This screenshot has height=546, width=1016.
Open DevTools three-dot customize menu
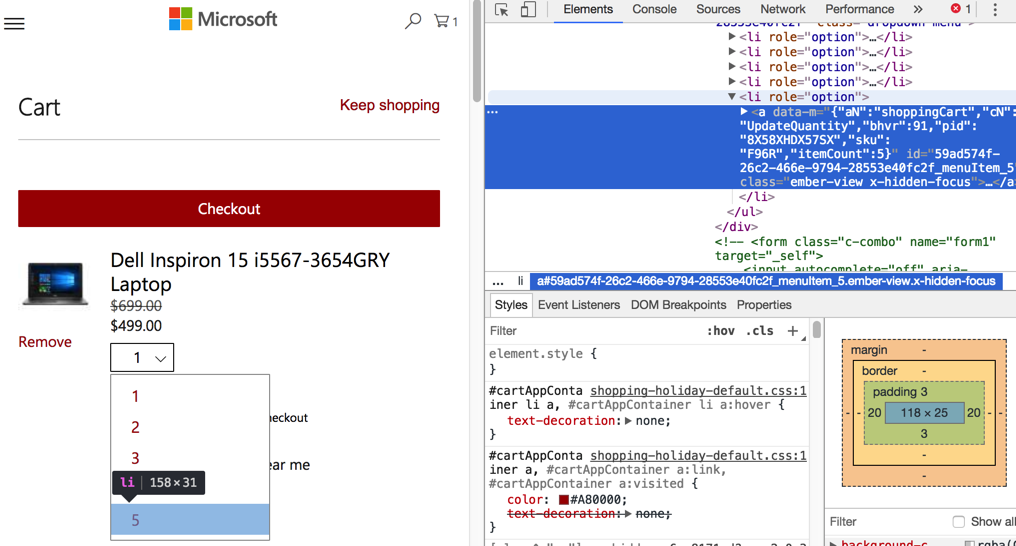[995, 9]
